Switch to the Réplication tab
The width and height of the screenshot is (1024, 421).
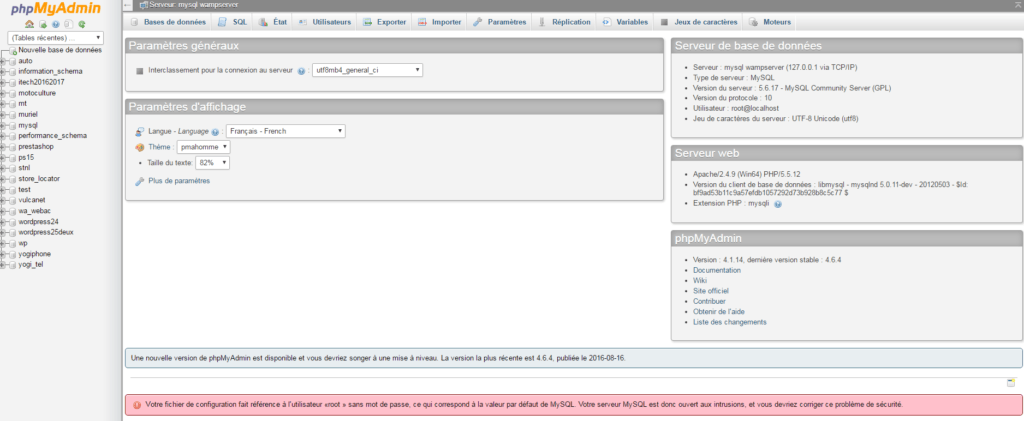564,22
